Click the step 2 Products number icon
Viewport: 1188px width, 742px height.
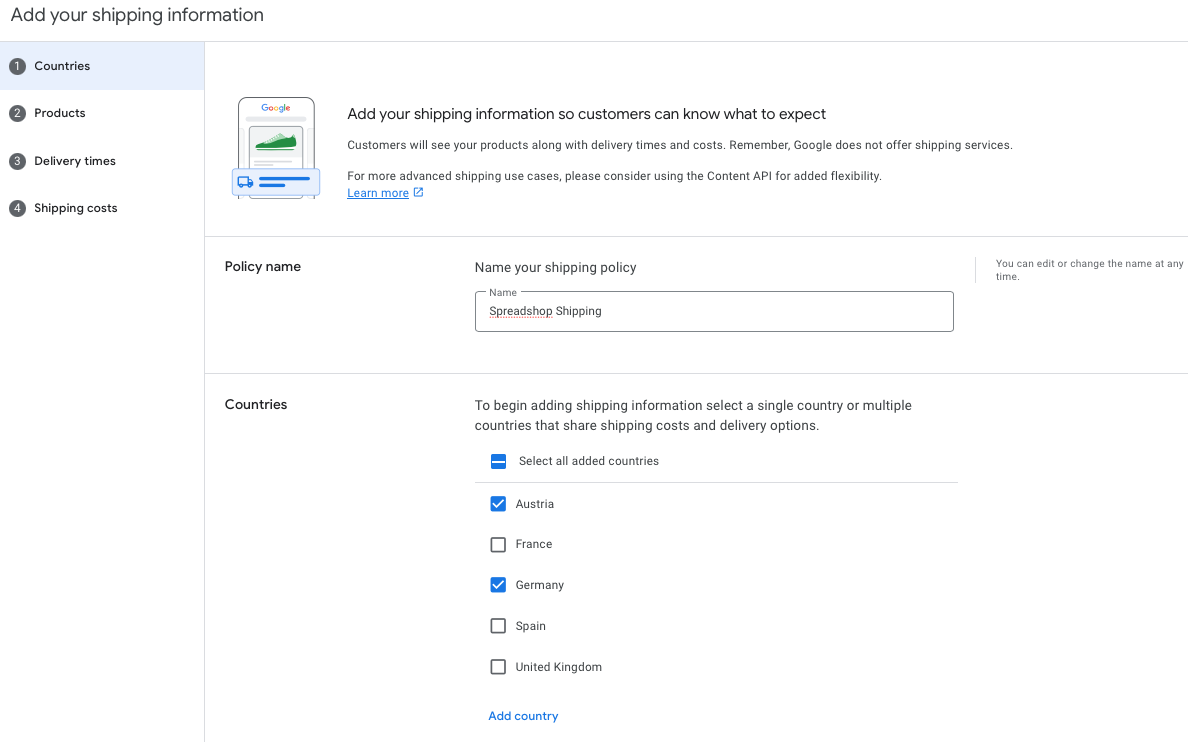17,113
